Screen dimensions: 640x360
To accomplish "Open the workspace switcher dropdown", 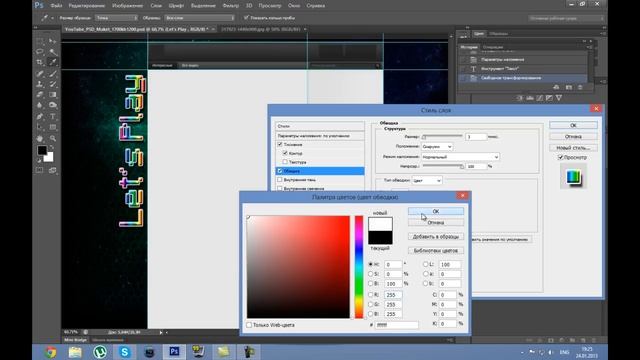I will point(566,18).
